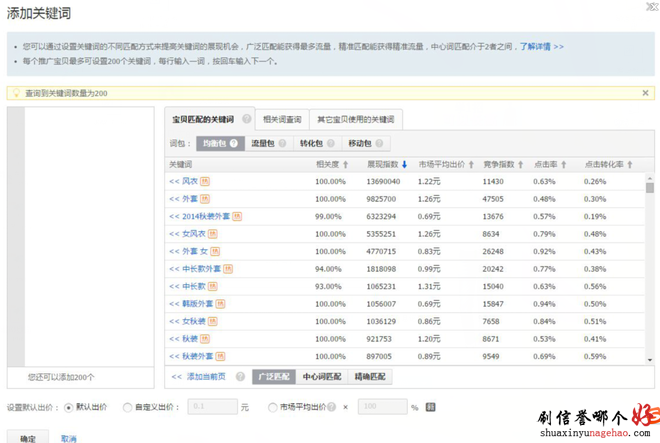Select 广泛匹配 match mode
The height and width of the screenshot is (443, 660).
tap(274, 376)
